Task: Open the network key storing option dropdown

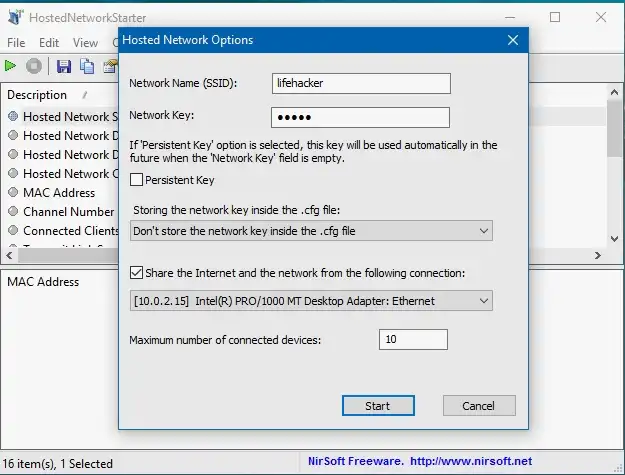Action: tap(311, 231)
